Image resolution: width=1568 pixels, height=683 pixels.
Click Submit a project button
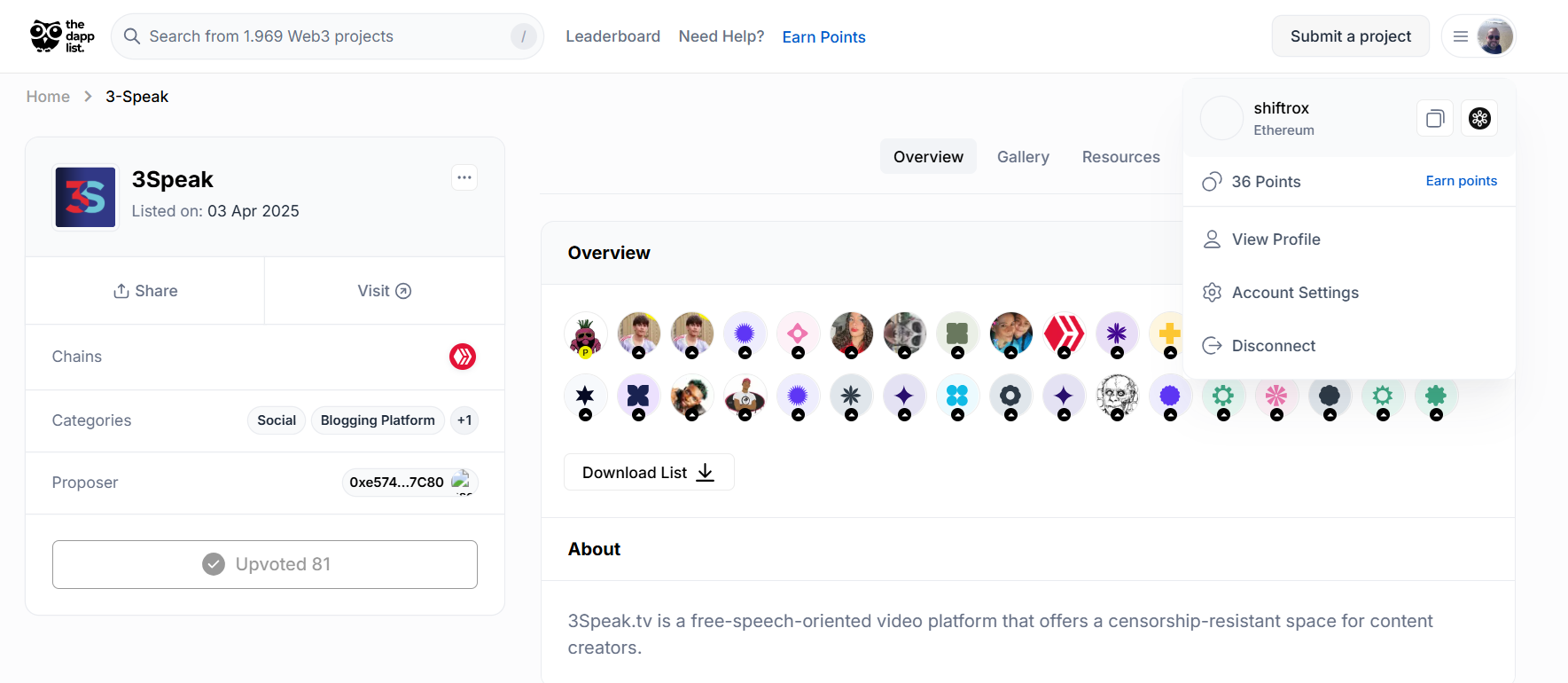[x=1350, y=36]
